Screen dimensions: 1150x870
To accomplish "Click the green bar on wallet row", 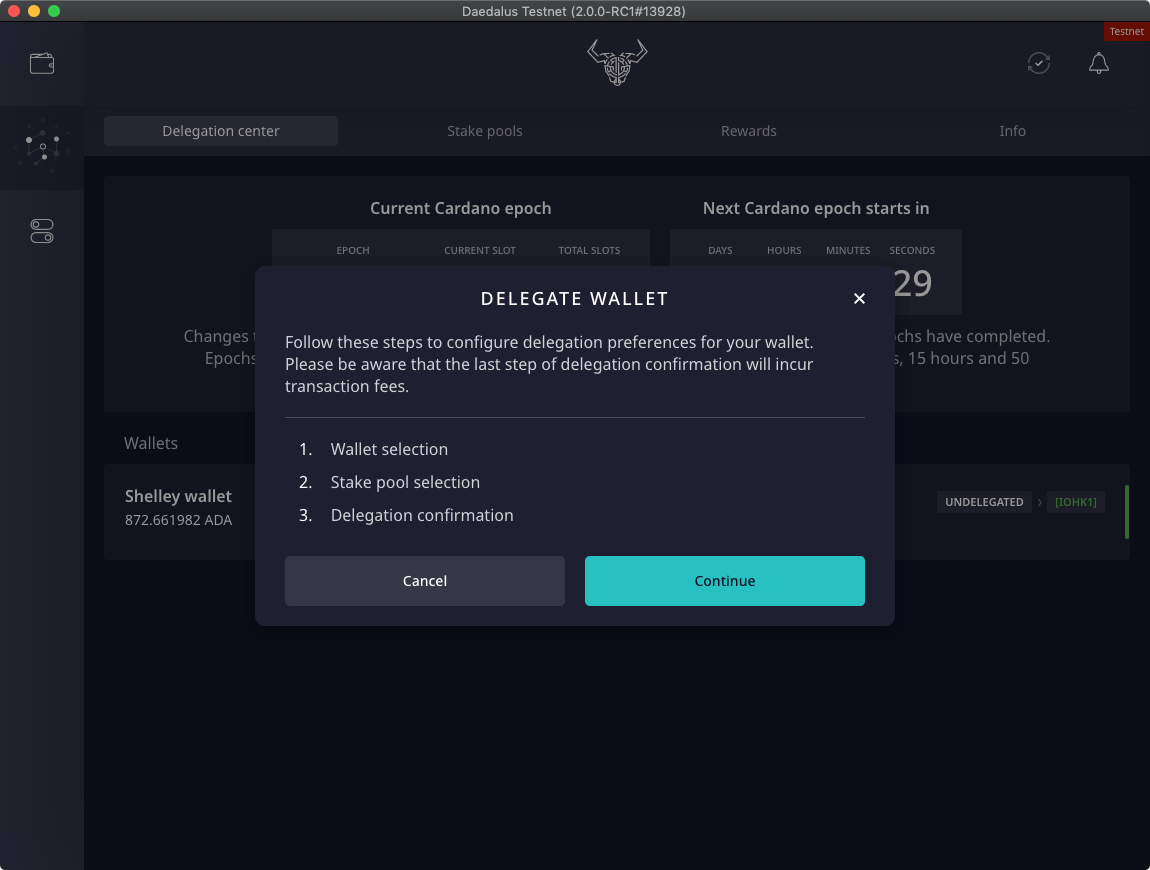I will pyautogui.click(x=1126, y=512).
